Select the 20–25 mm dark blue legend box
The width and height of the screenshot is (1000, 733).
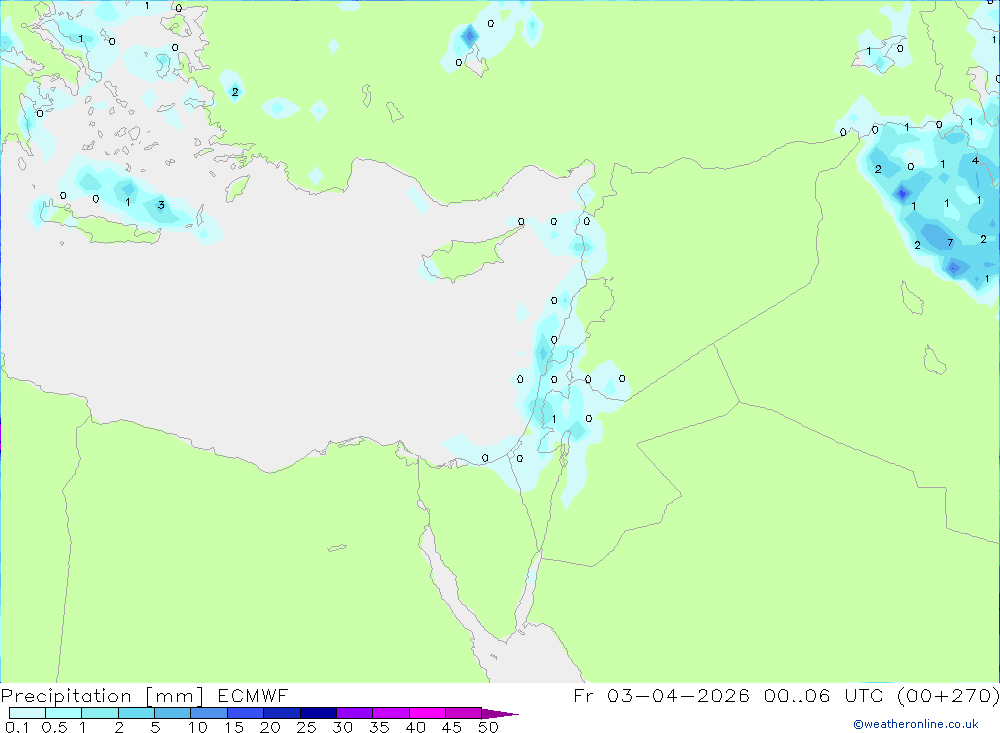point(281,713)
